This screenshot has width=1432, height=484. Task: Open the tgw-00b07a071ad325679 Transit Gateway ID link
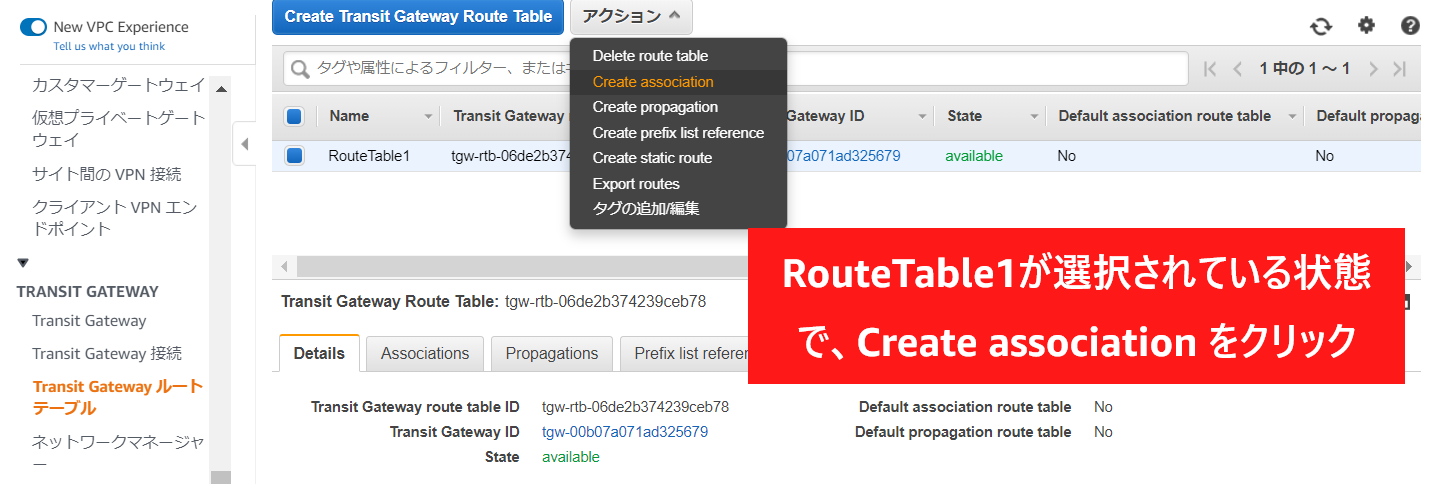[x=624, y=432]
